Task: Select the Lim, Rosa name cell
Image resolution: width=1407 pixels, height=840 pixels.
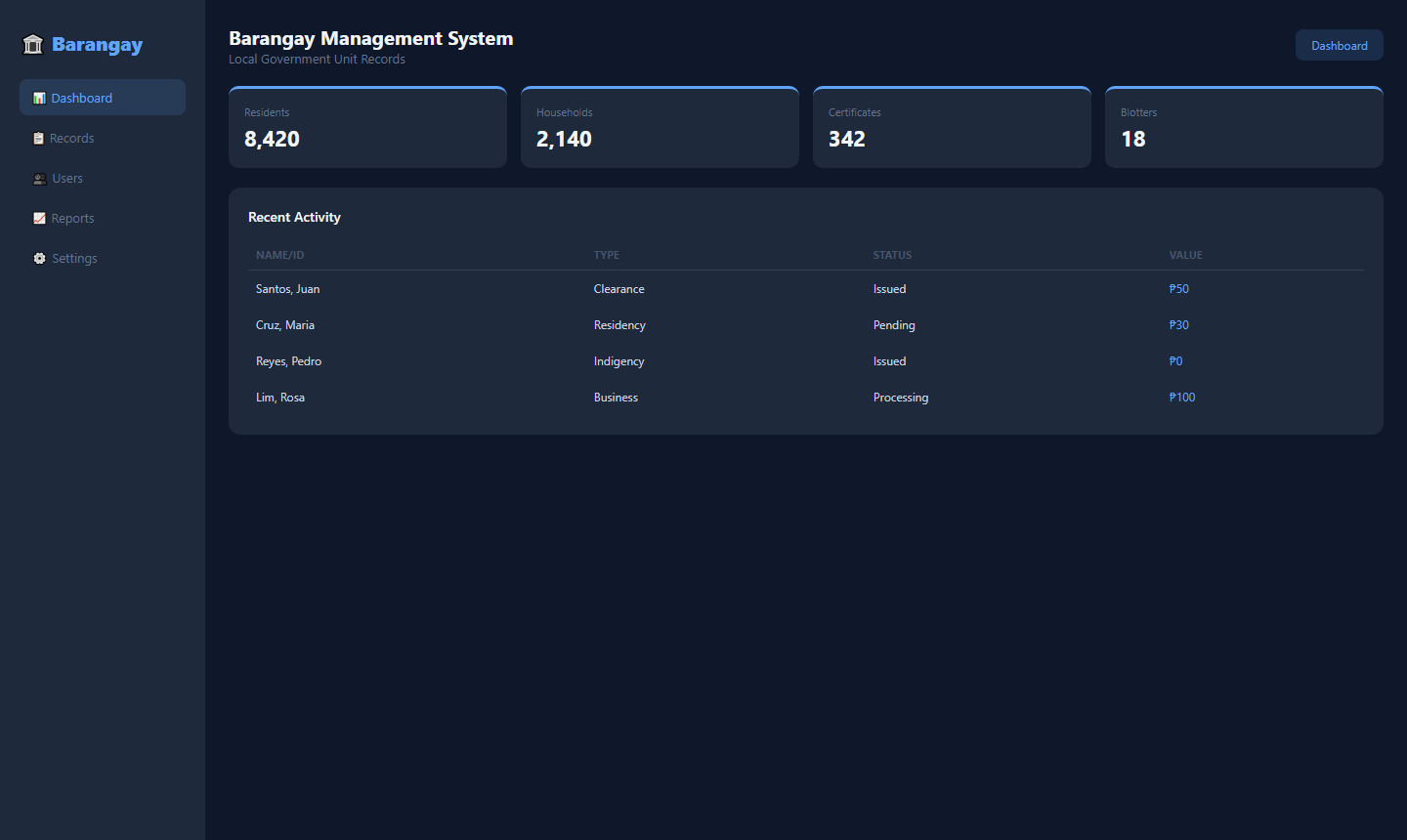Action: pyautogui.click(x=280, y=398)
